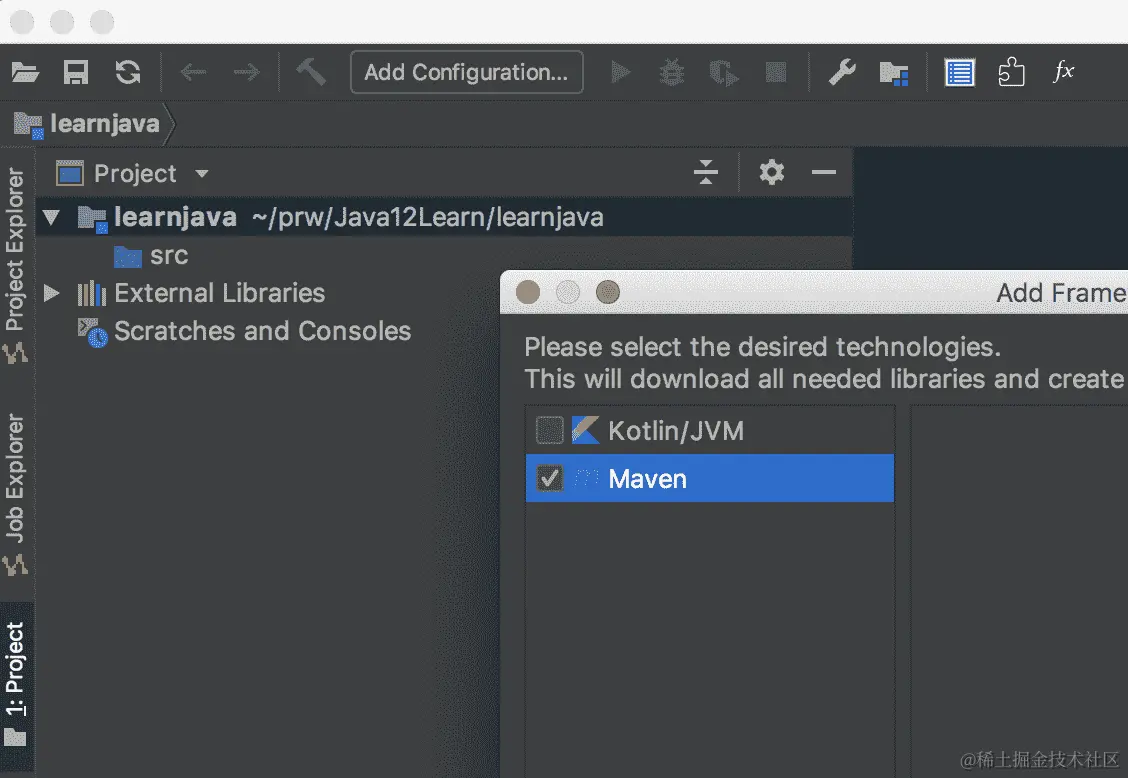Click the plugin puzzle piece icon
Viewport: 1128px width, 778px height.
1011,72
